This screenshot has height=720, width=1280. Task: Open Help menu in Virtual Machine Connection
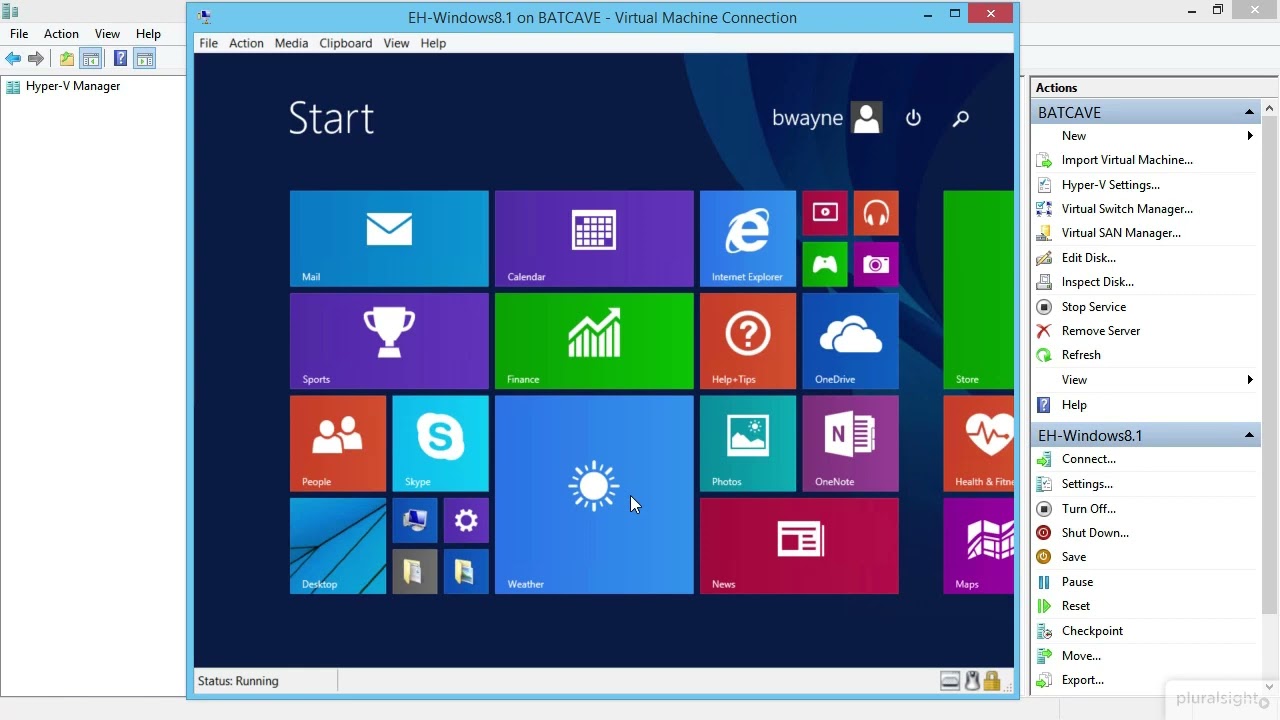[x=433, y=43]
